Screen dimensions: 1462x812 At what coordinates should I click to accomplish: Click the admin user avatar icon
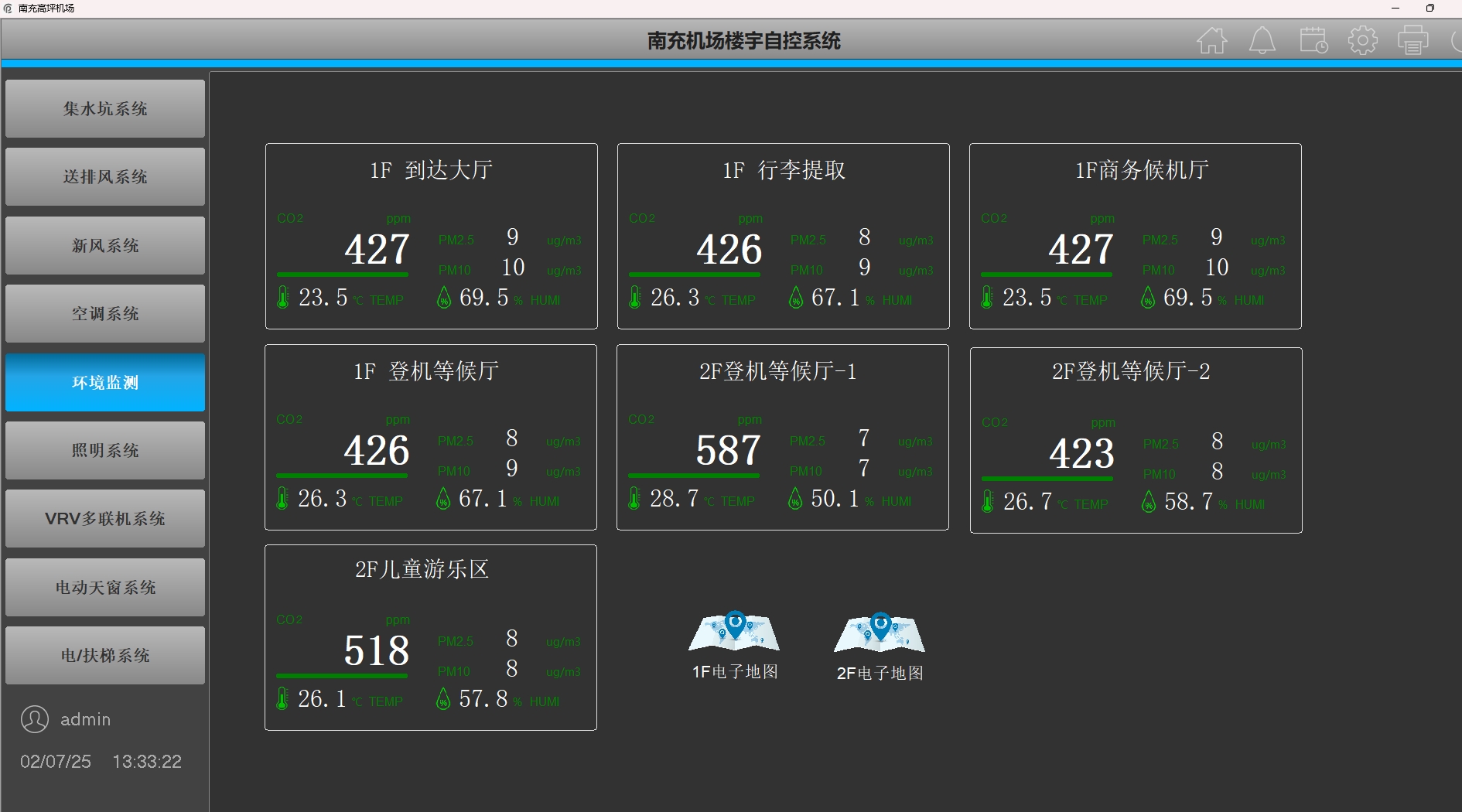tap(35, 719)
